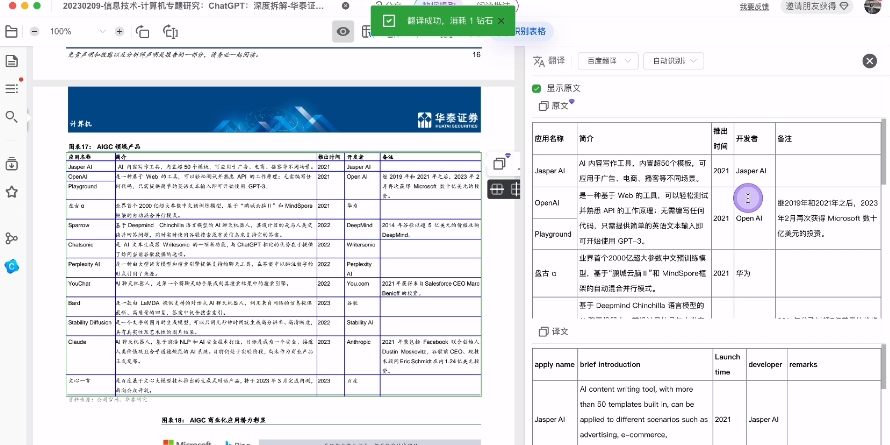Open a file with the folder icon
Image resolution: width=890 pixels, height=445 pixels.
pyautogui.click(x=11, y=31)
